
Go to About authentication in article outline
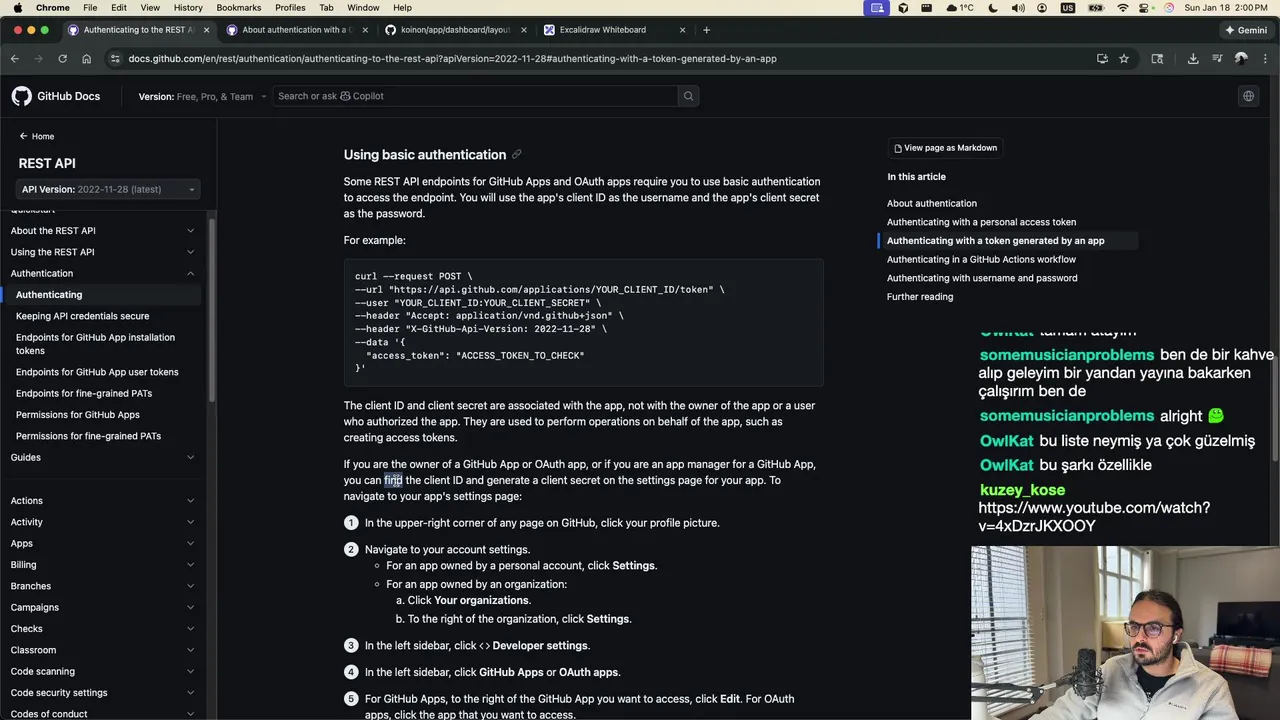coord(932,203)
